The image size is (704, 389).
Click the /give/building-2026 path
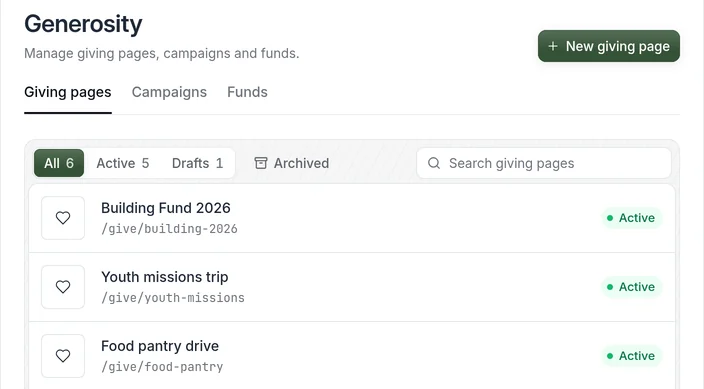coord(169,229)
